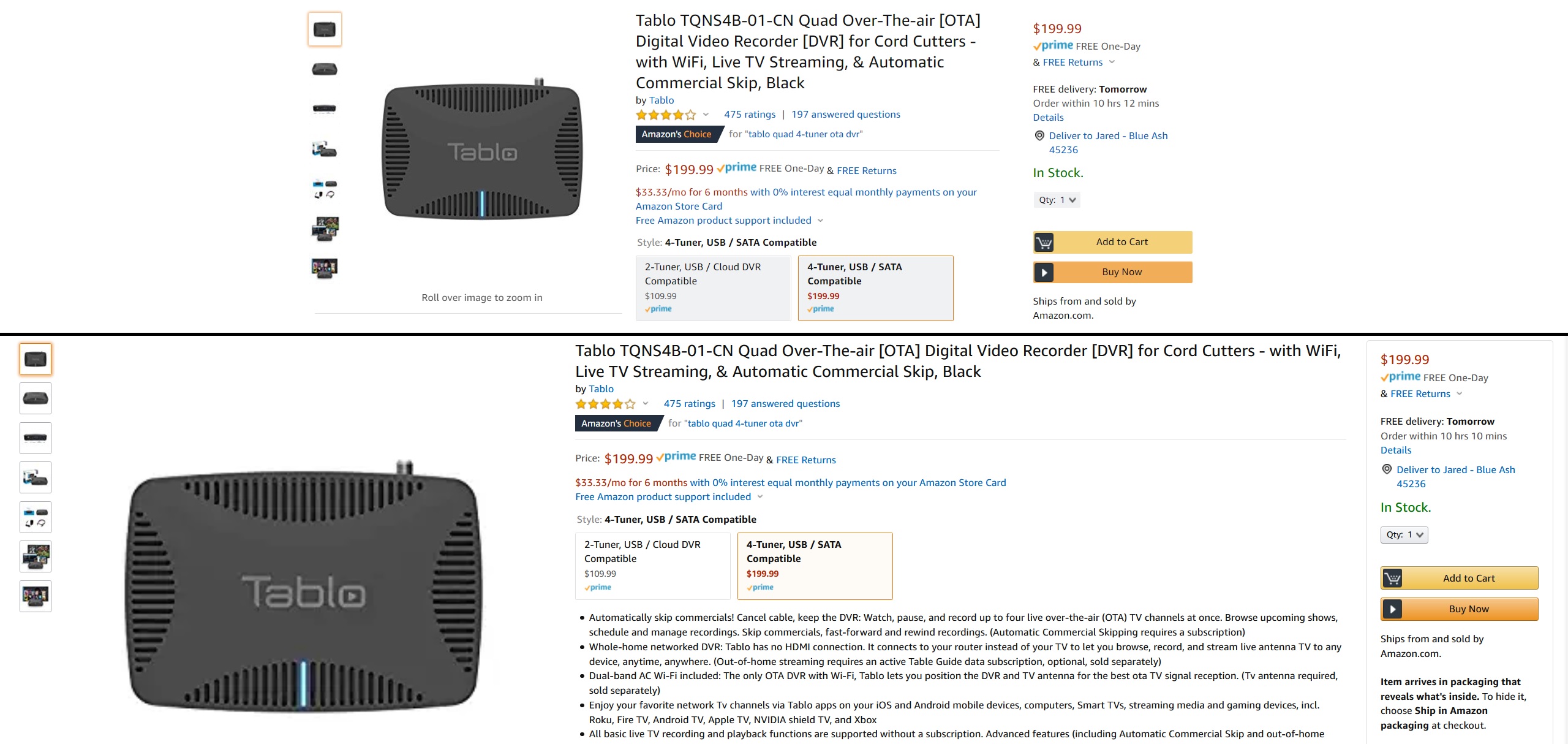Expand the upper Free Amazon product support included
Viewport: 1568px width, 744px height.
tap(820, 221)
